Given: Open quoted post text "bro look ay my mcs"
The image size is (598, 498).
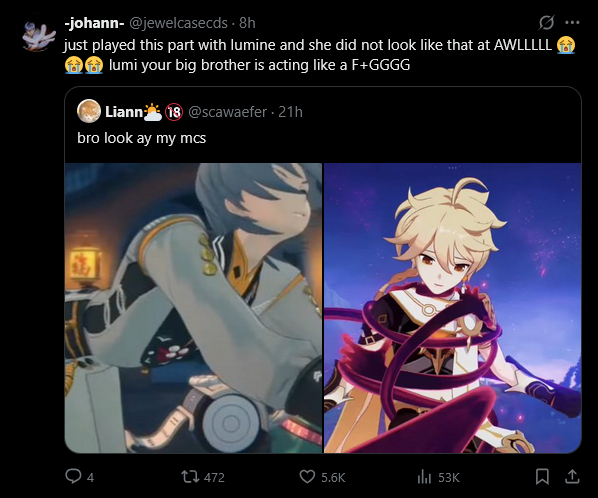Looking at the screenshot, I should 141,138.
